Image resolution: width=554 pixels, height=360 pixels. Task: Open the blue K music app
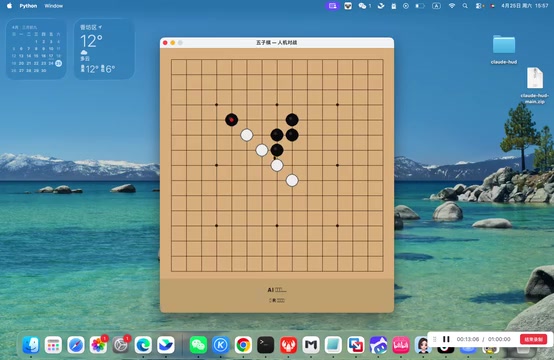pos(221,345)
